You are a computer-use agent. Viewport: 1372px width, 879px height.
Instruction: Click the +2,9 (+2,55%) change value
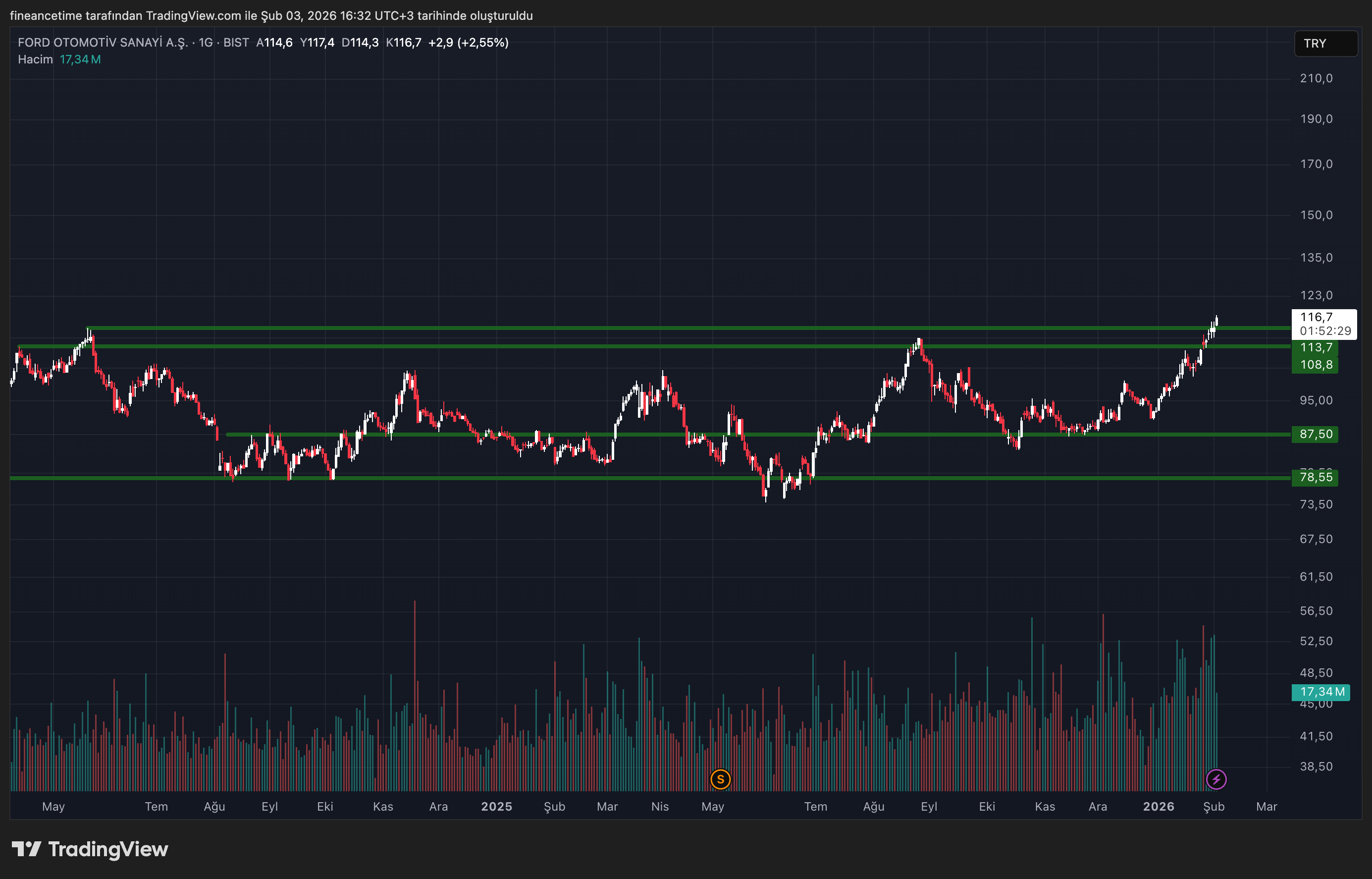tap(469, 43)
